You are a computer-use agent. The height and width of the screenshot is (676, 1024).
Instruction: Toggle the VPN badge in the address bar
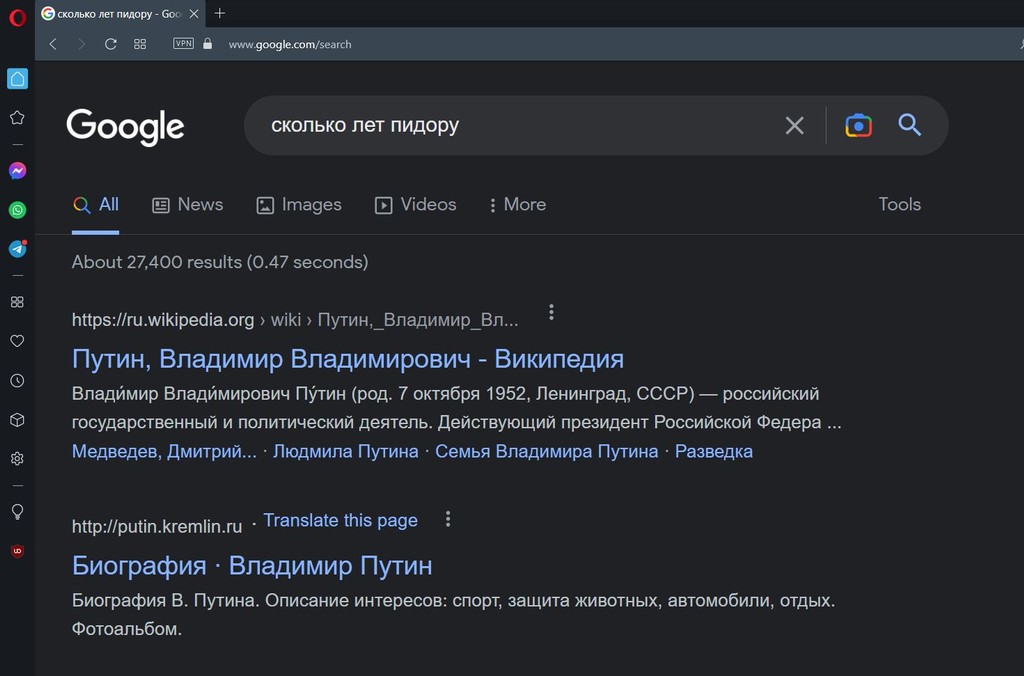pos(182,44)
